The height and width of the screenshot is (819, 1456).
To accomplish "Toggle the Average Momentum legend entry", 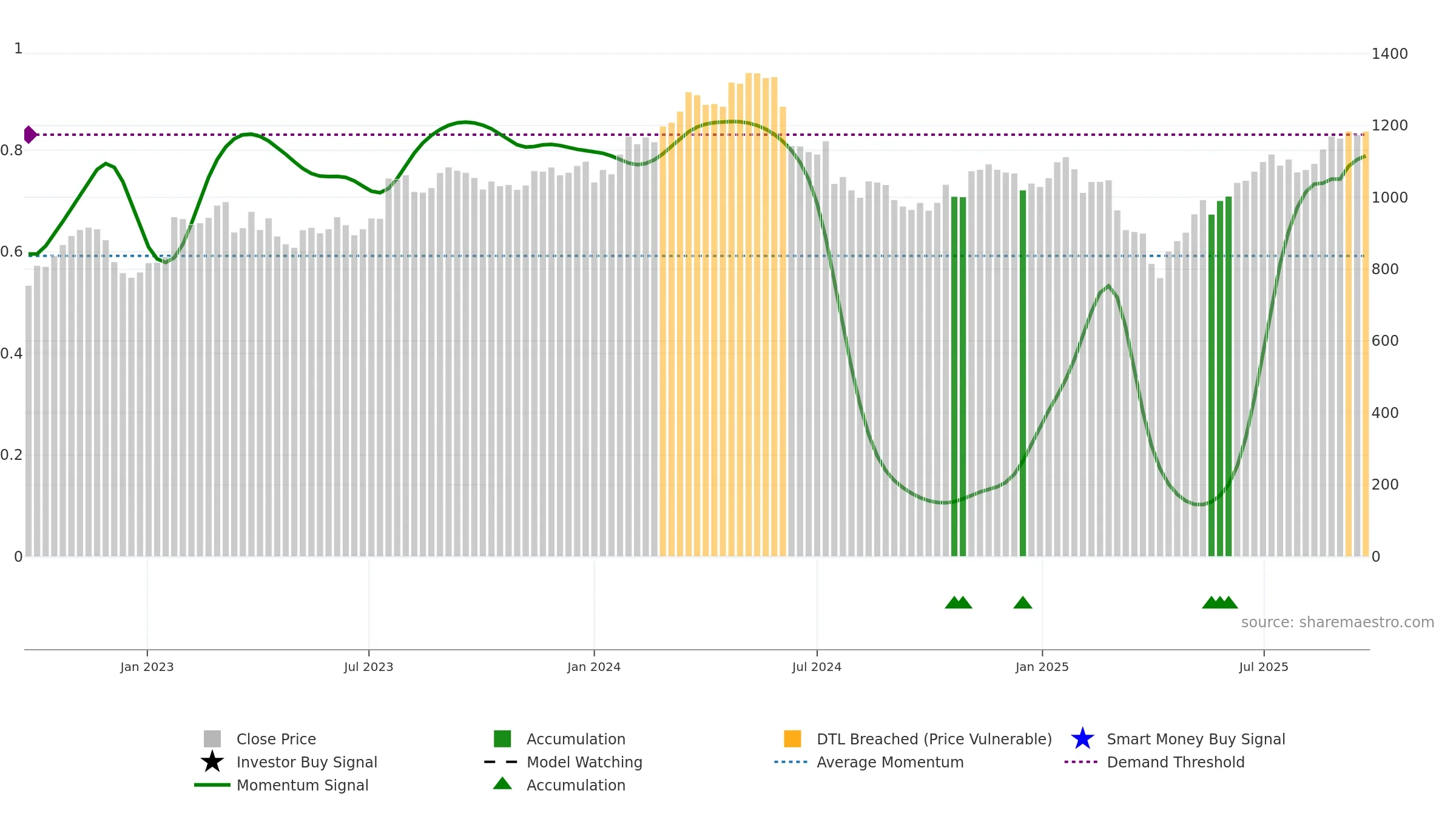I will [x=889, y=762].
